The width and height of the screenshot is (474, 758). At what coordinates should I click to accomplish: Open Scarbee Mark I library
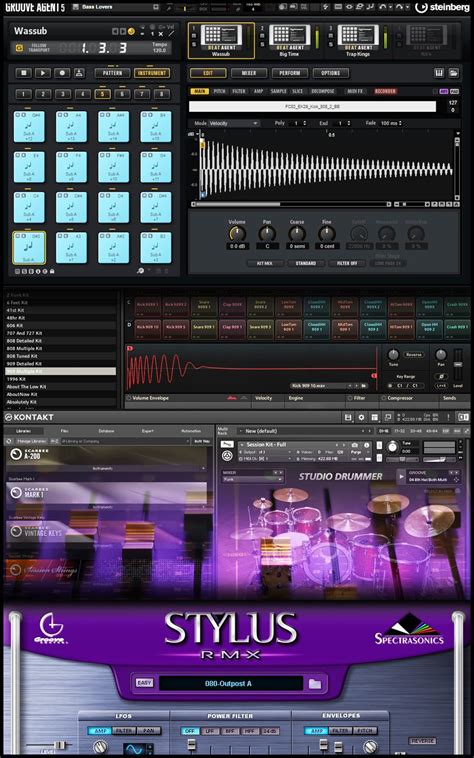[x=107, y=493]
